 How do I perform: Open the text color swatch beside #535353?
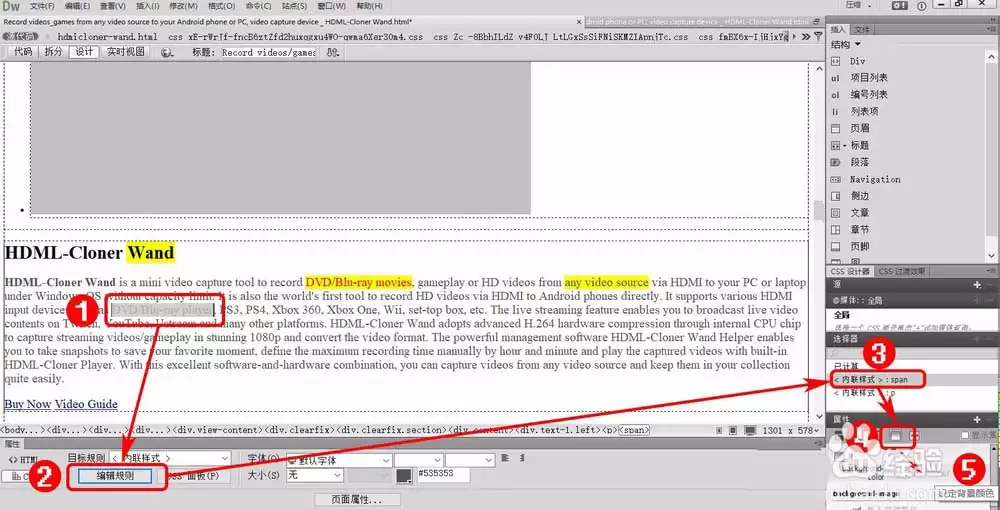[403, 476]
